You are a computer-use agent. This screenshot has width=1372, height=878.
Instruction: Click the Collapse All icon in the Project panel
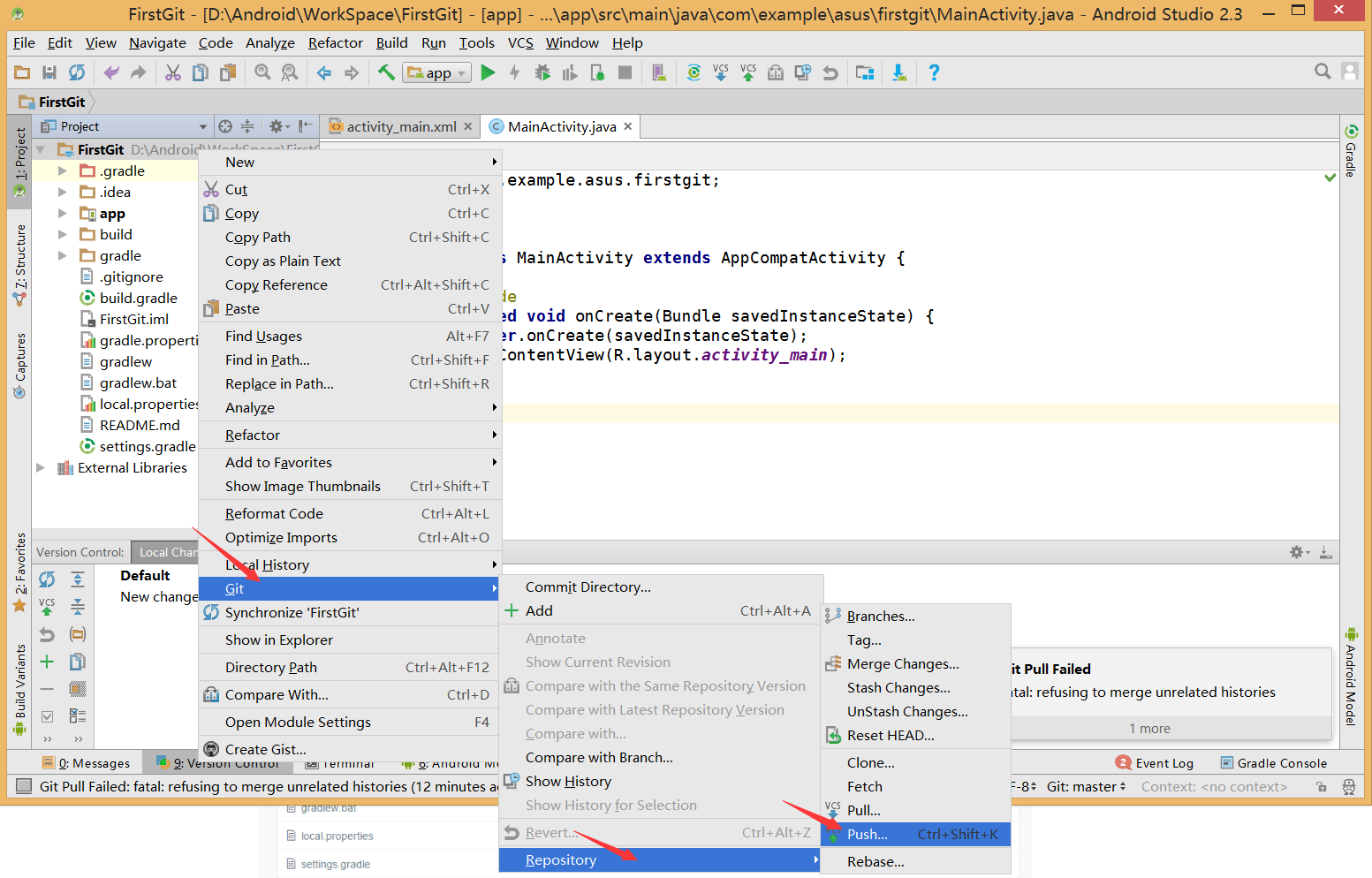click(x=247, y=126)
